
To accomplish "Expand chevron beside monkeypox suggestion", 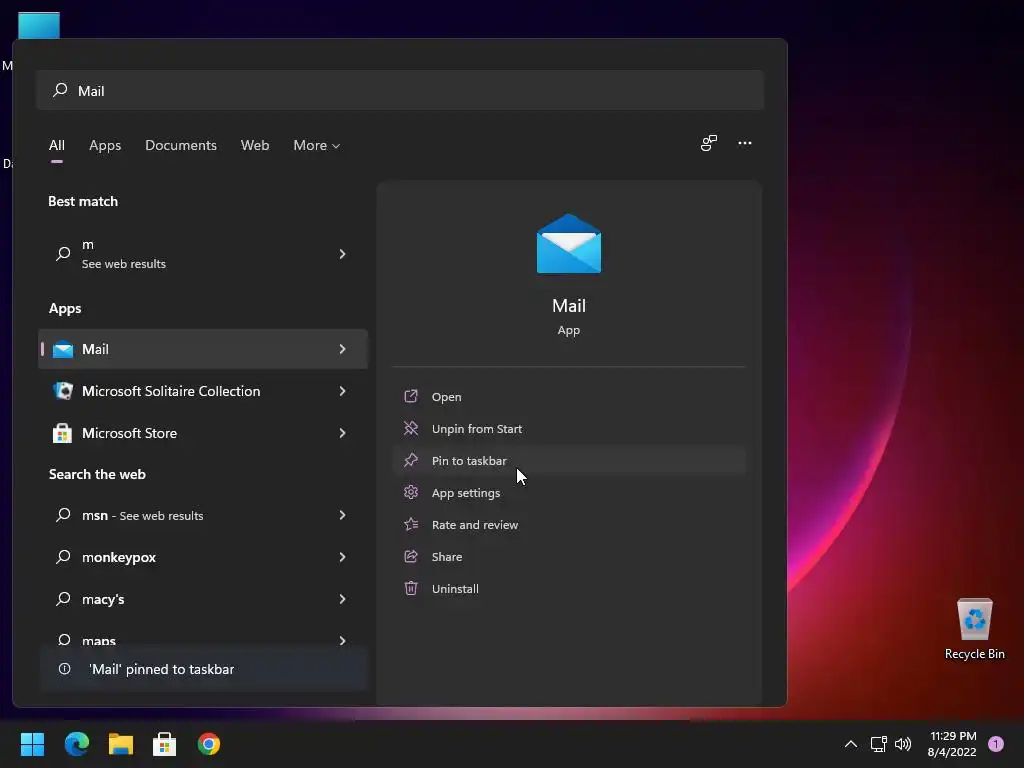I will tap(342, 556).
